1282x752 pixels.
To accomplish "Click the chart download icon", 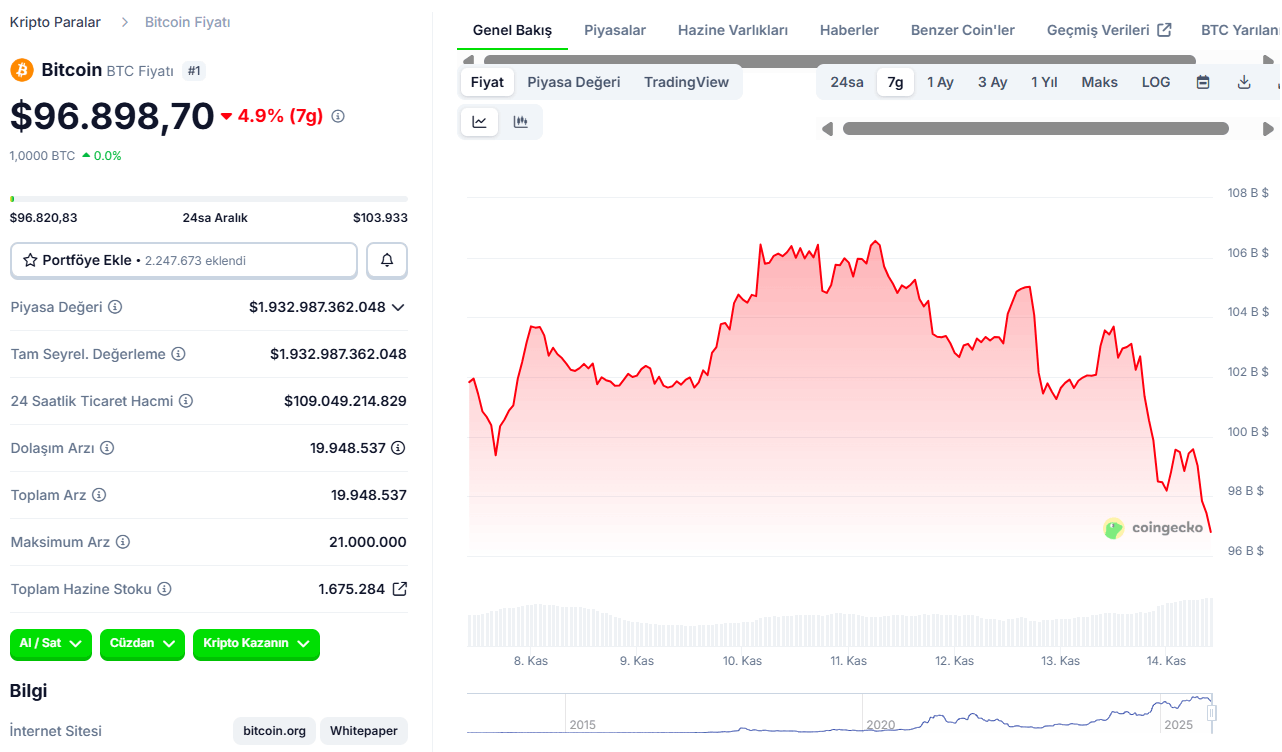I will click(1243, 82).
